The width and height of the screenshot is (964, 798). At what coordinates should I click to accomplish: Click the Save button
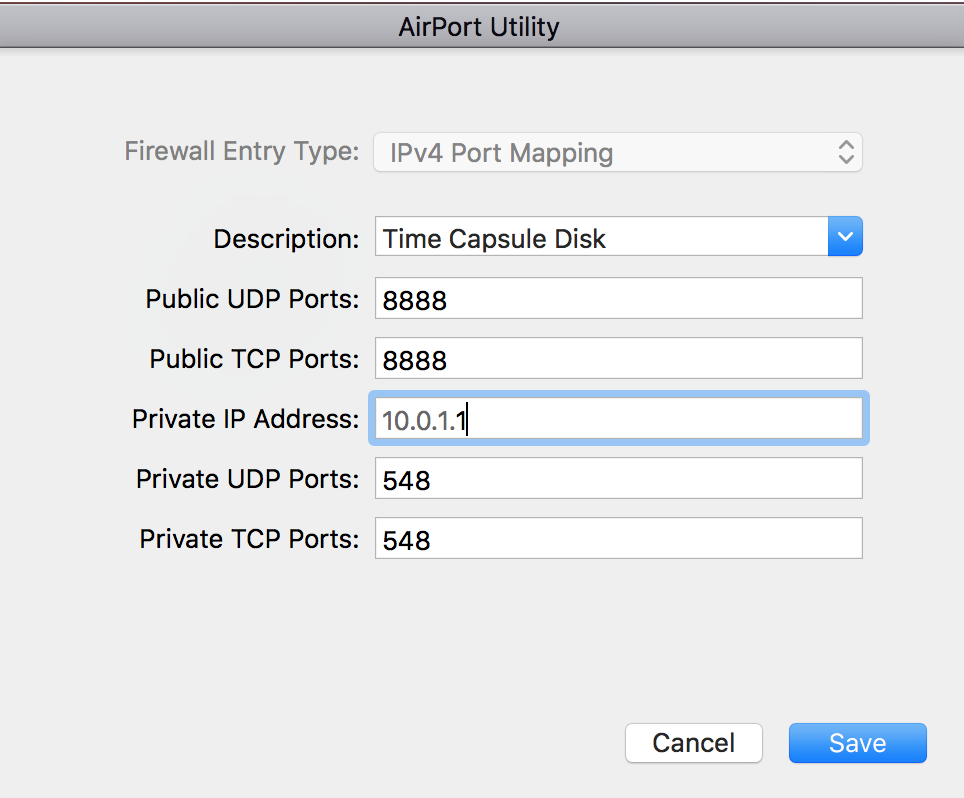click(x=857, y=743)
